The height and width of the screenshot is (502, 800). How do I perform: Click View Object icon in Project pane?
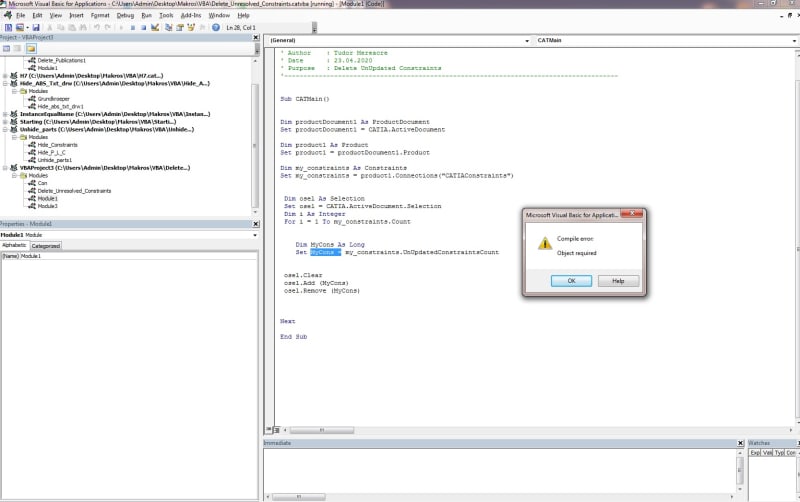(17, 48)
